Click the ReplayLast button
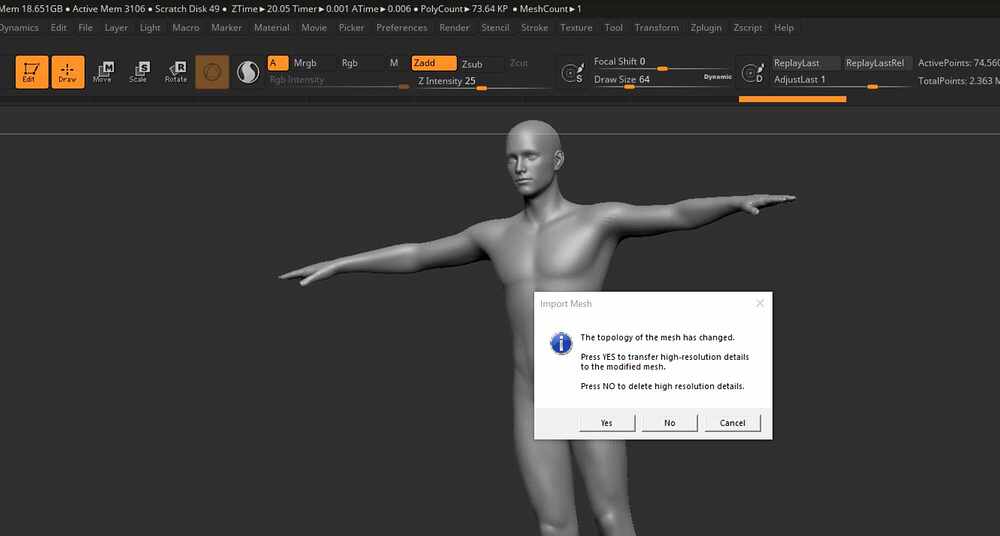This screenshot has height=536, width=1000. pyautogui.click(x=805, y=63)
